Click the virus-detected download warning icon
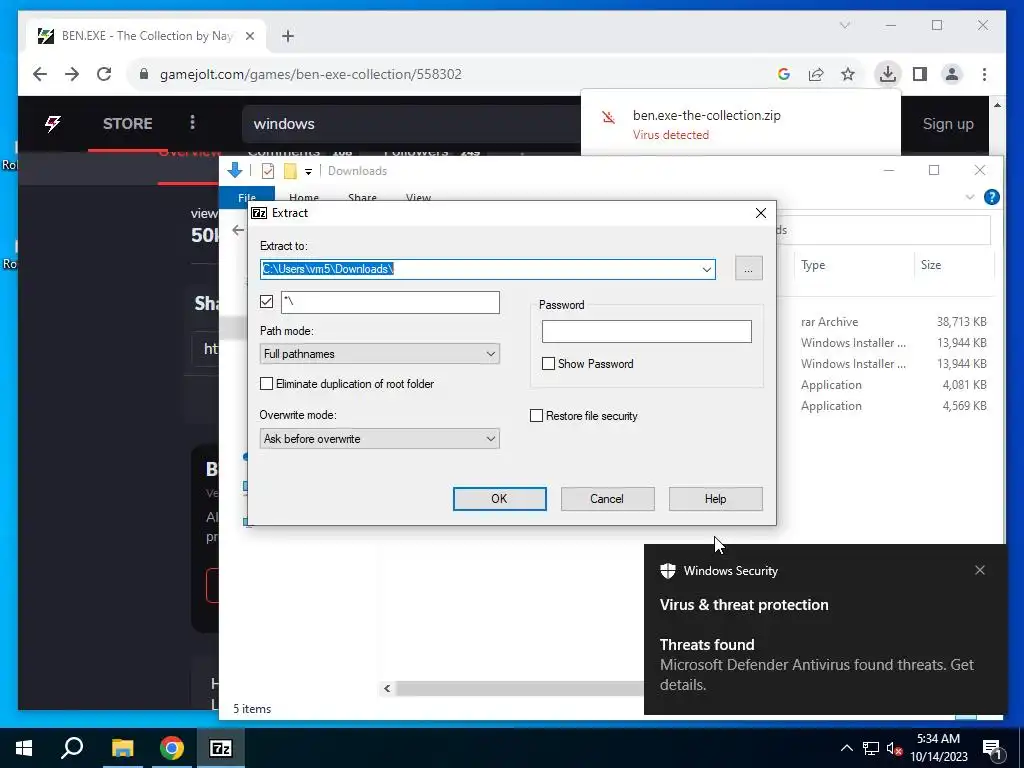 (609, 118)
